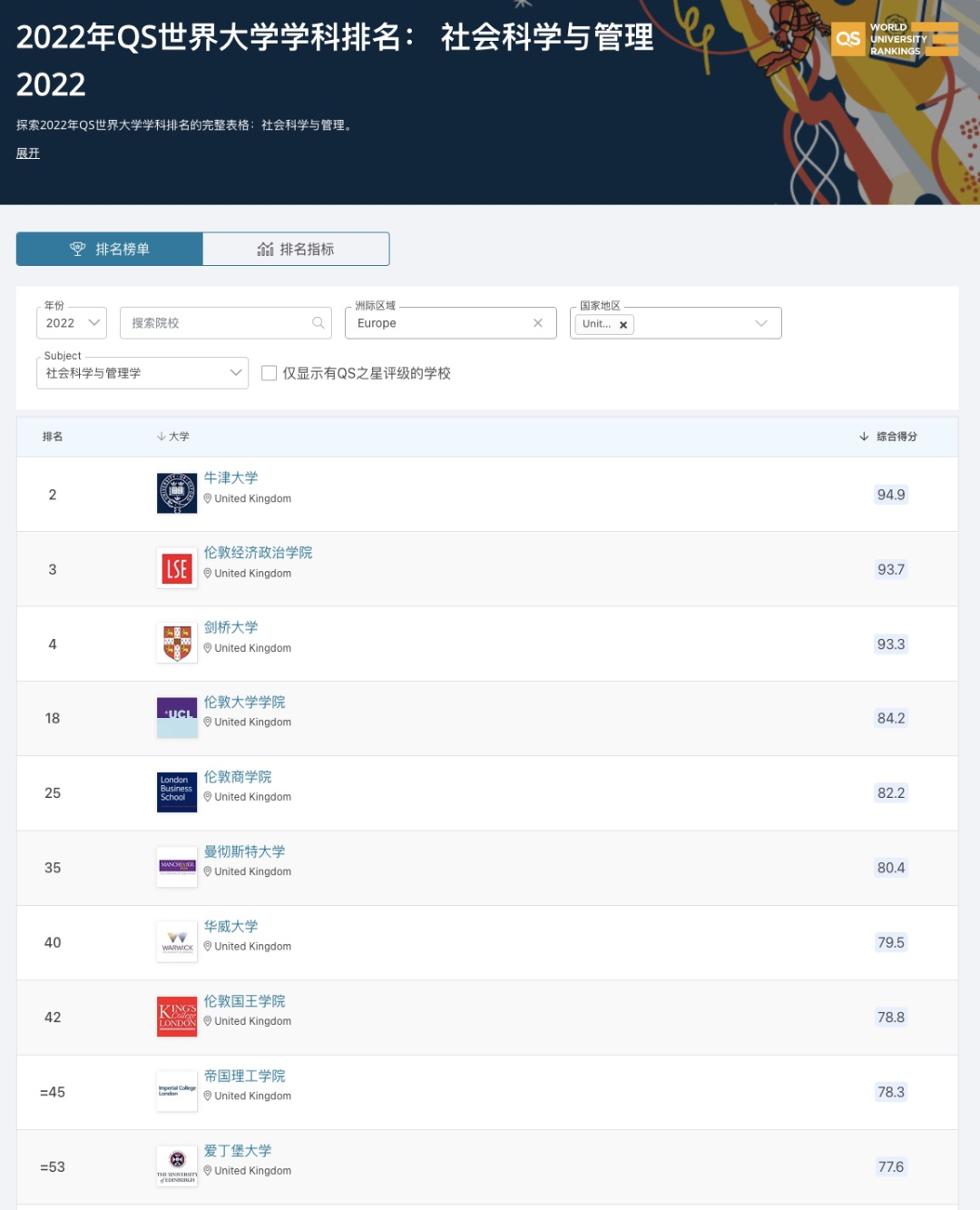Open the 华威大学 link
980x1210 pixels.
(230, 926)
